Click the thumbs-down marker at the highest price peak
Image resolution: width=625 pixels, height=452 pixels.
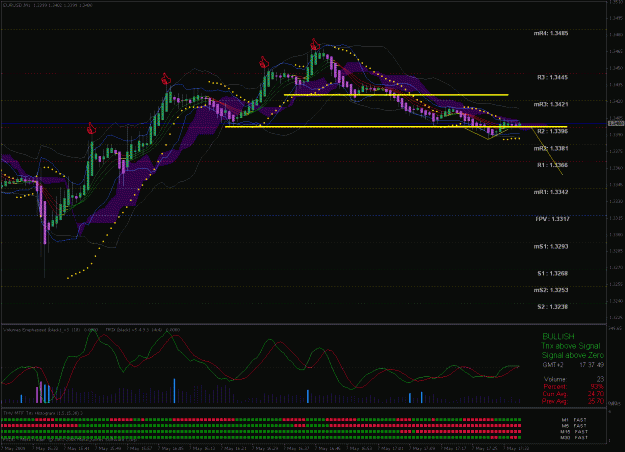(315, 44)
